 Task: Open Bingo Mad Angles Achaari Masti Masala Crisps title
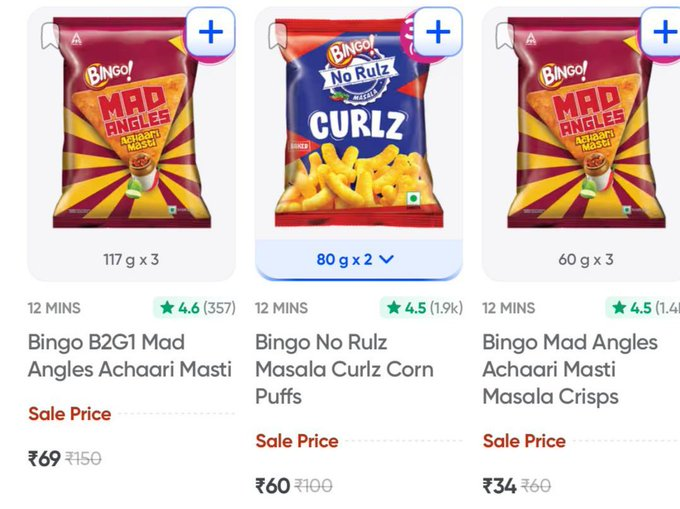(x=570, y=369)
